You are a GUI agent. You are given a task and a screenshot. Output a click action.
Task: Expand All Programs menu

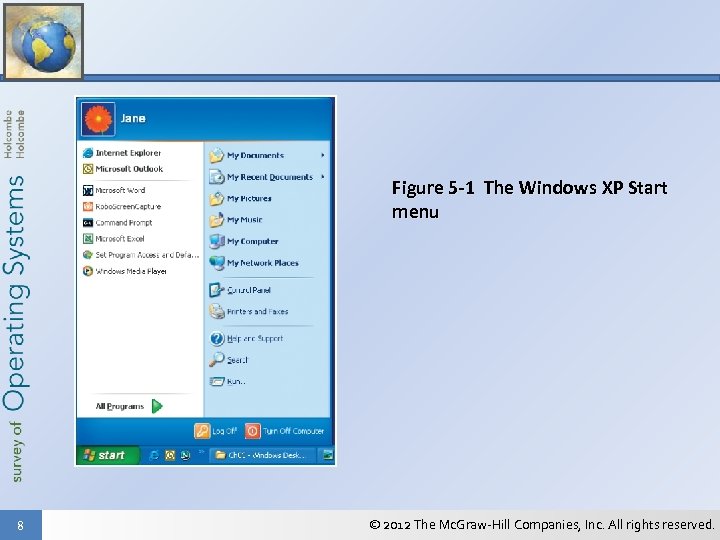(x=129, y=406)
